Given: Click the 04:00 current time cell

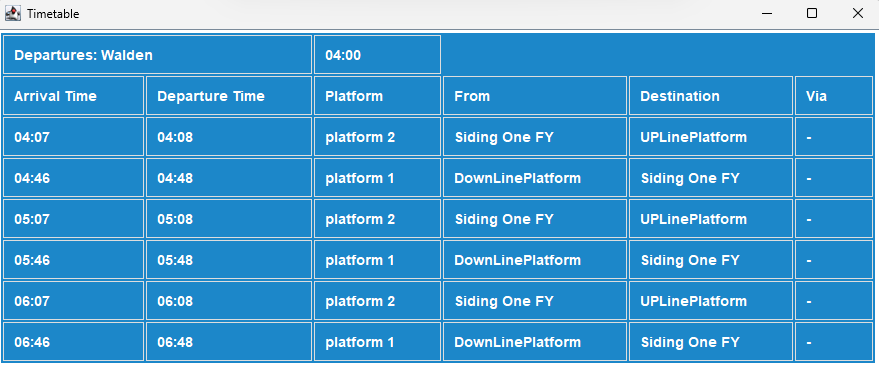Looking at the screenshot, I should pos(377,55).
